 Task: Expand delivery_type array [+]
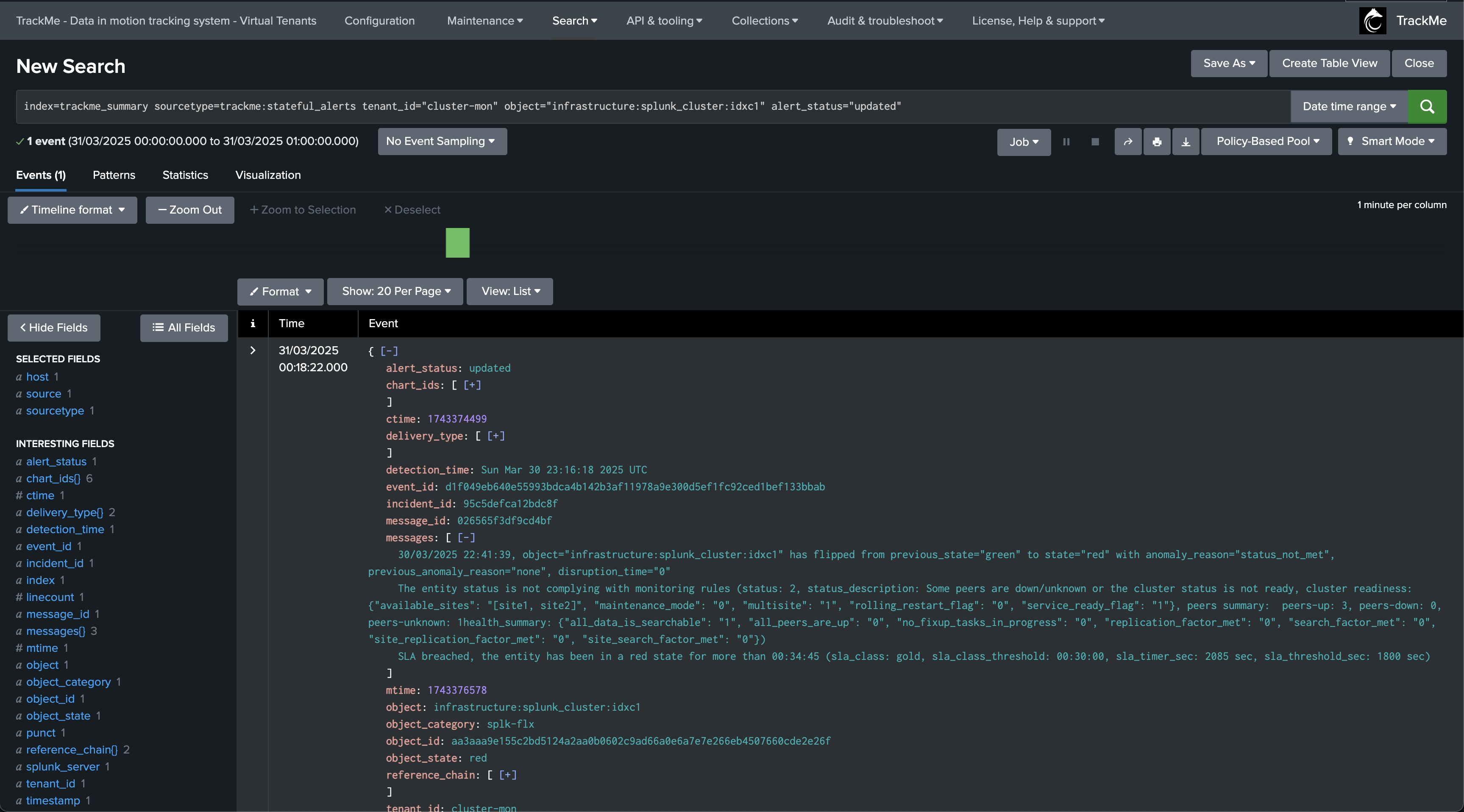[495, 436]
